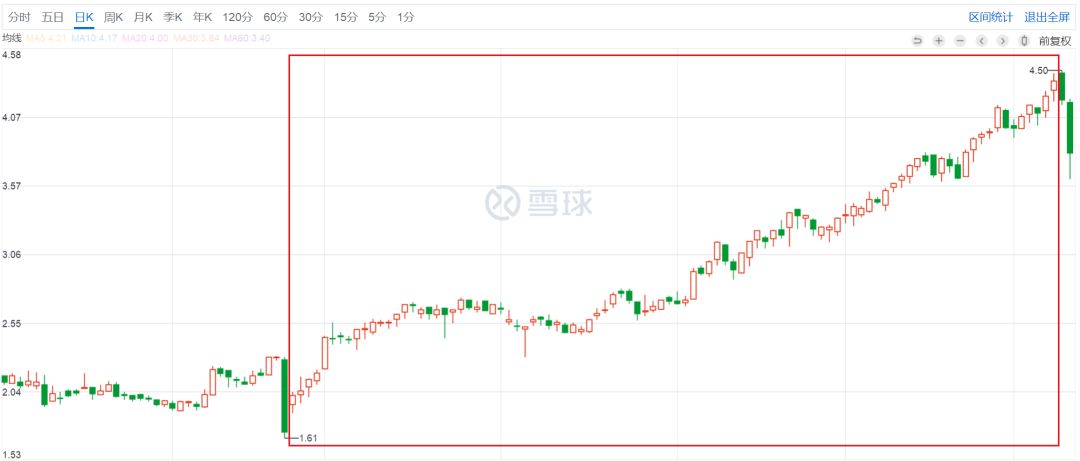Select the 五日 chart tab
1080x461 pixels.
(x=52, y=17)
